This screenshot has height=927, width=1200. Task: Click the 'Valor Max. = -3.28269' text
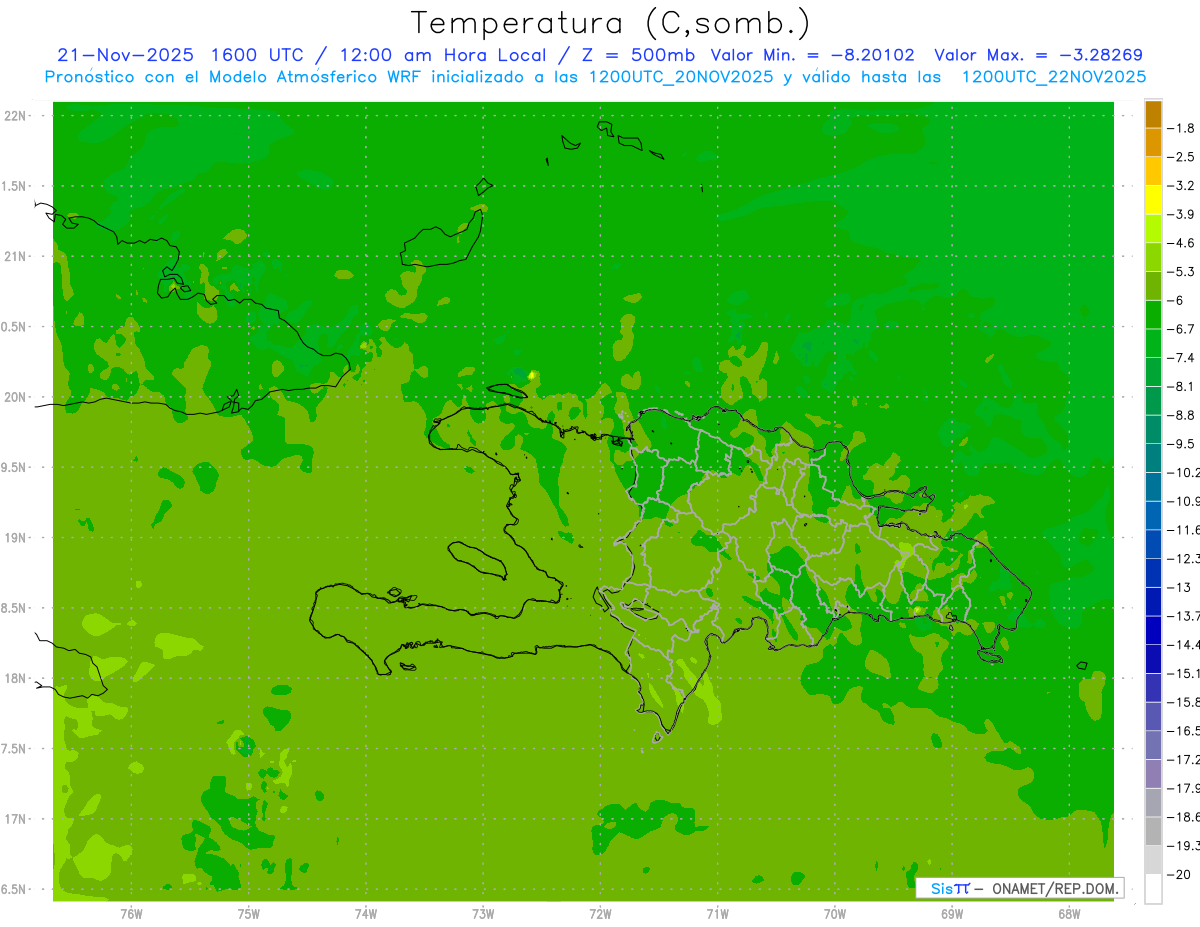click(x=1038, y=55)
